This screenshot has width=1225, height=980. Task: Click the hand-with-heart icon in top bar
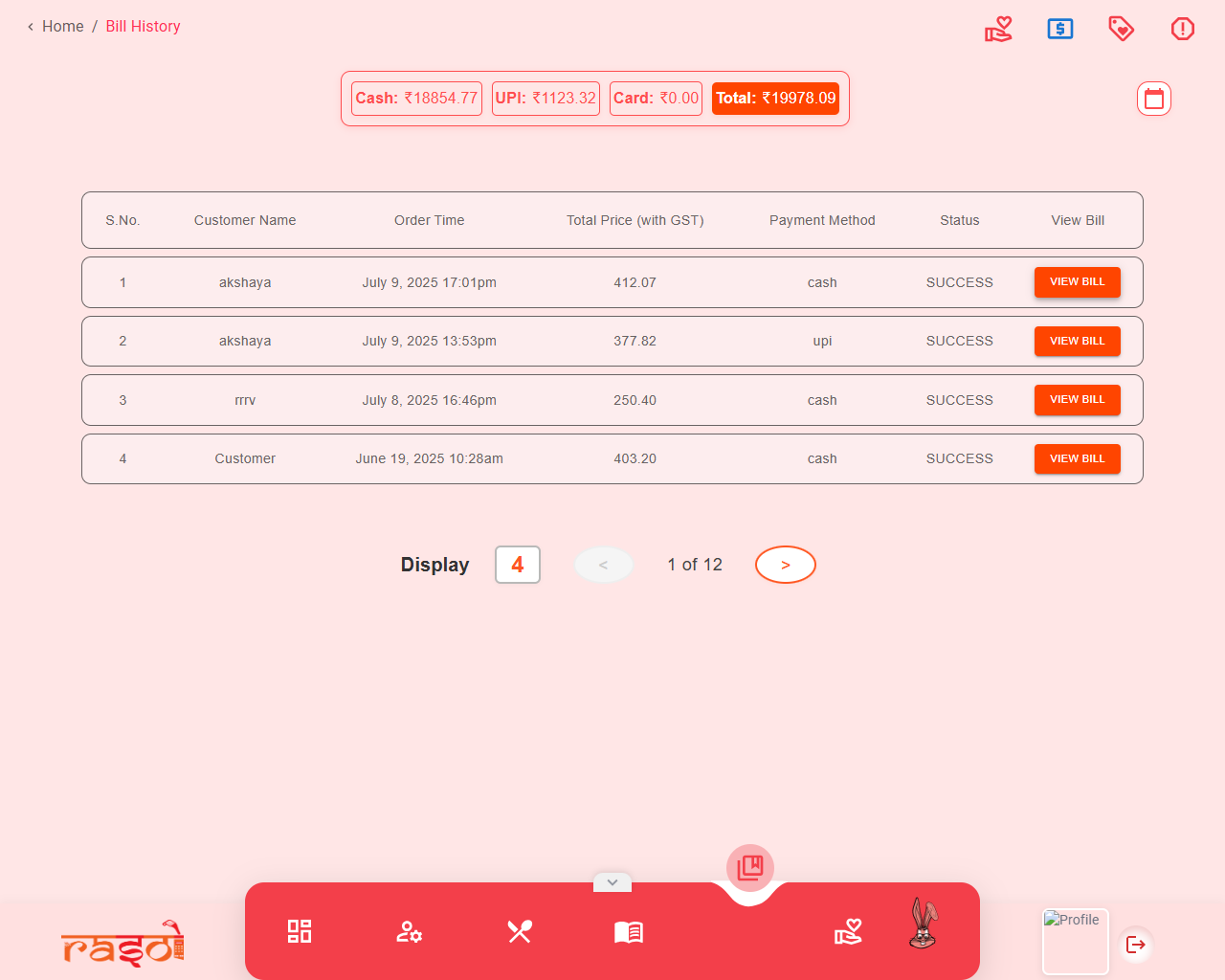(998, 29)
